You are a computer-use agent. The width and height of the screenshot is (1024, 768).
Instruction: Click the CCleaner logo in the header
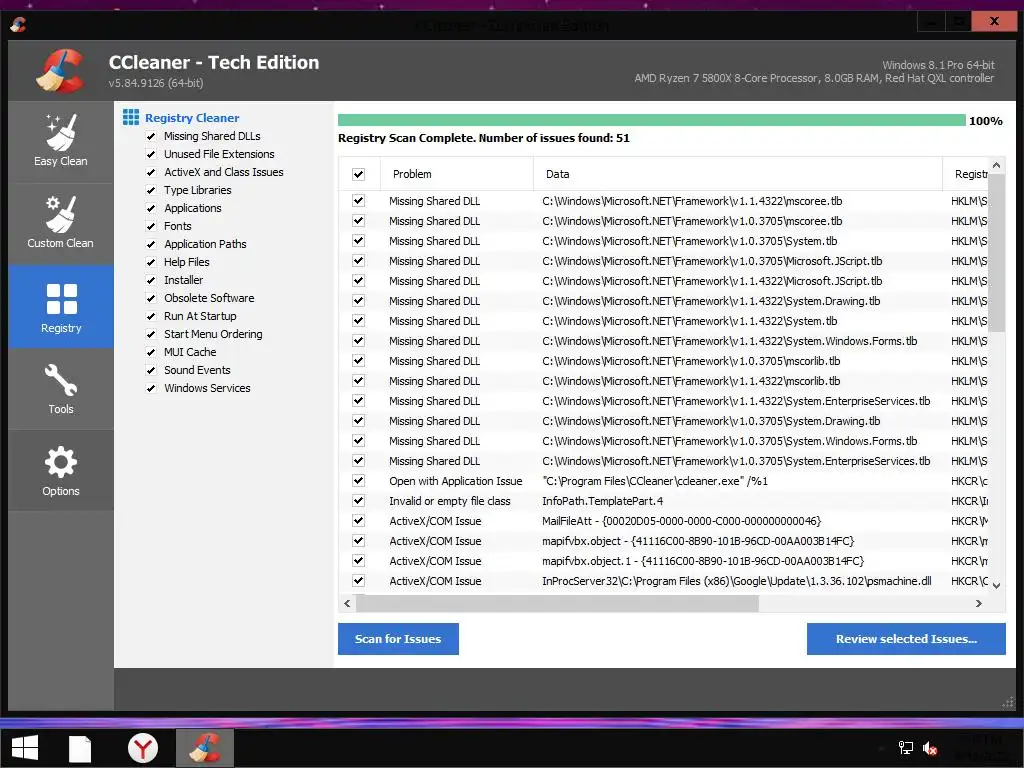pos(60,71)
